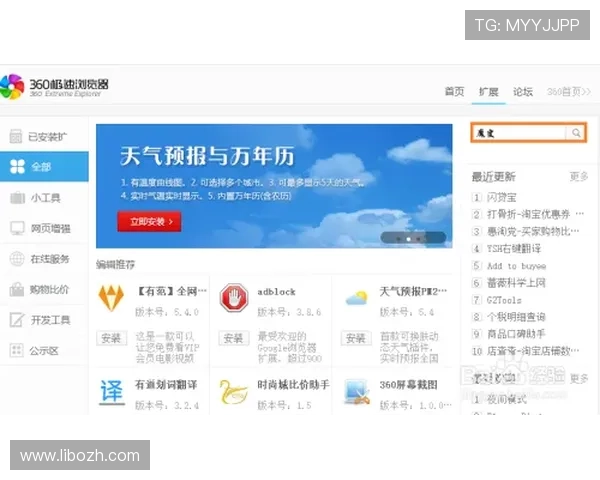
Task: Select 开发工具 category label
Action: pos(51,320)
